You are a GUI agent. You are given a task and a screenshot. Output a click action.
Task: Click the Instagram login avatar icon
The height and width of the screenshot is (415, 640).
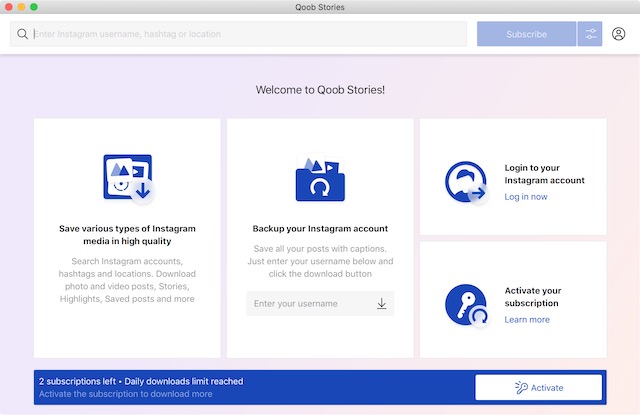click(466, 182)
